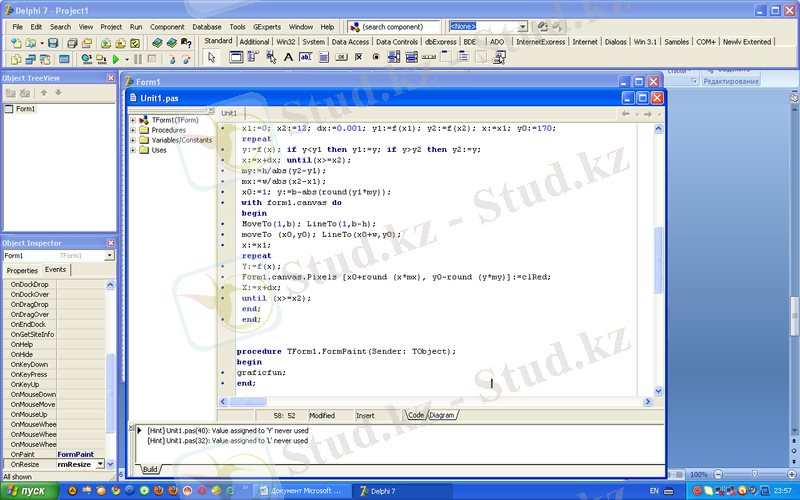The height and width of the screenshot is (500, 800).
Task: Expand the Variables/Constants tree node
Action: [133, 140]
